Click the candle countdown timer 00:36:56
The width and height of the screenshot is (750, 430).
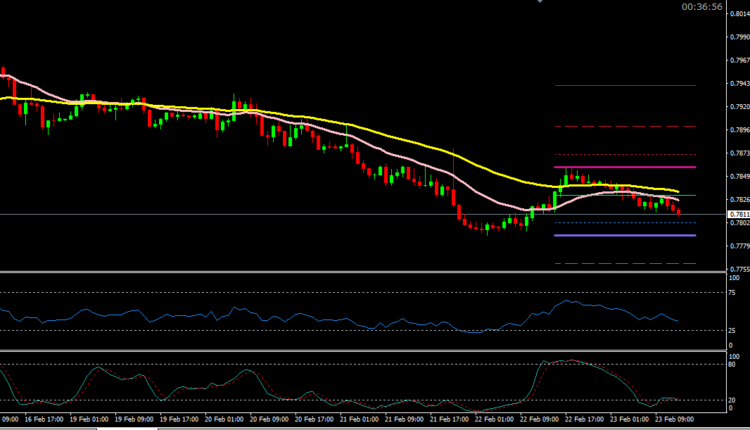click(702, 6)
